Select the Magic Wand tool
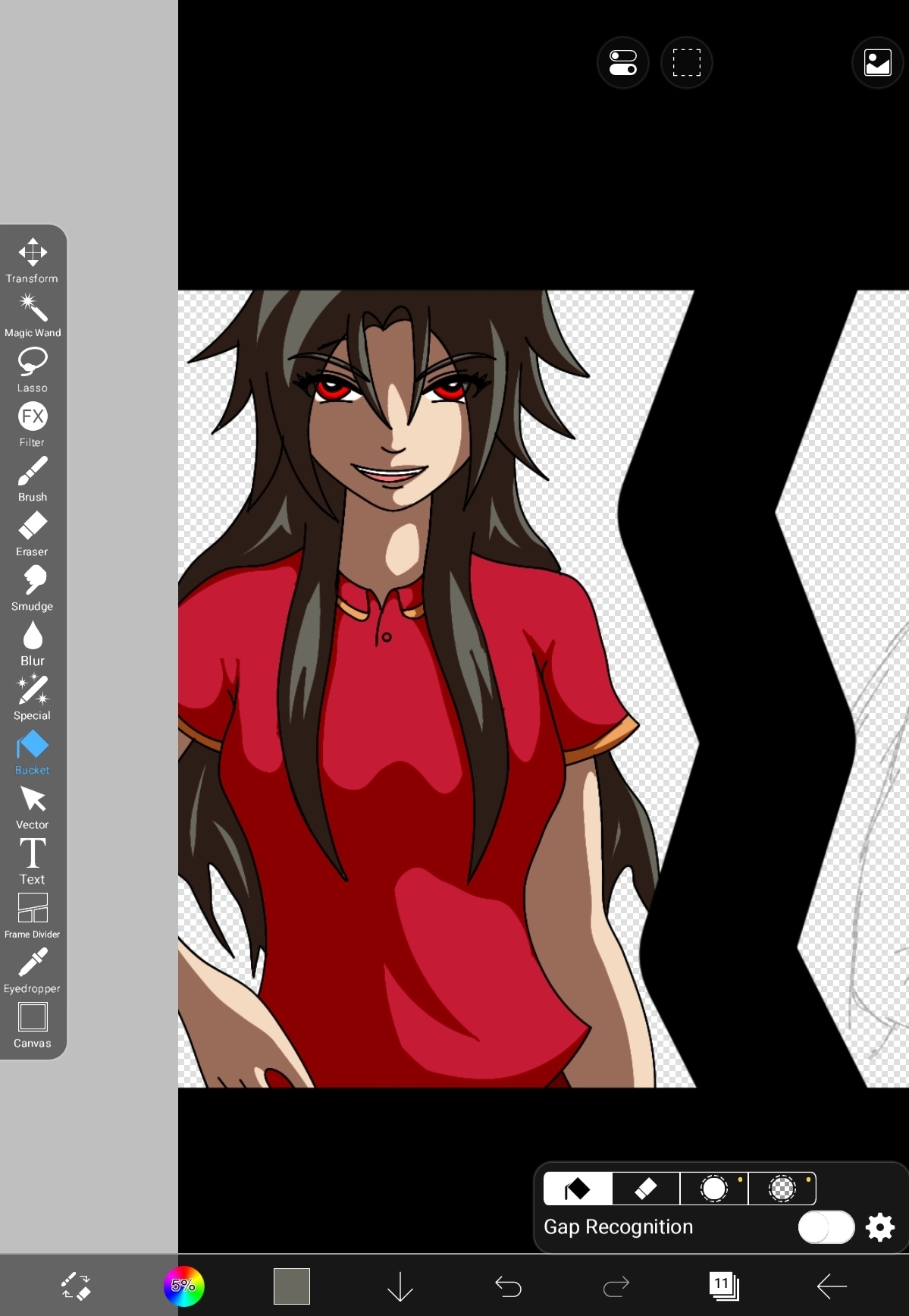909x1316 pixels. 33,315
